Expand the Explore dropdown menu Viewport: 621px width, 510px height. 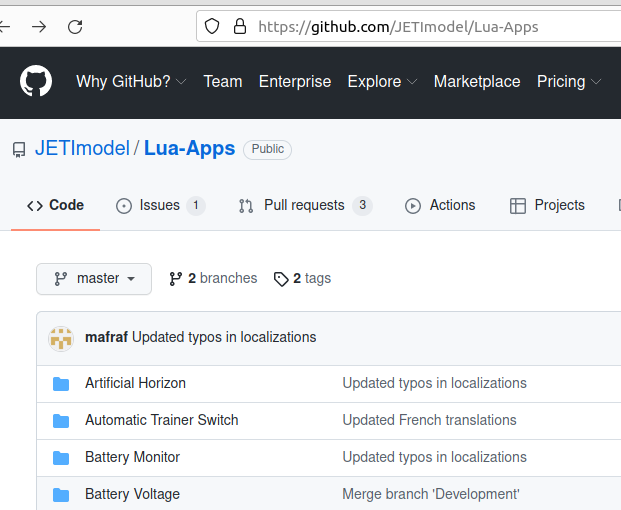pyautogui.click(x=382, y=82)
